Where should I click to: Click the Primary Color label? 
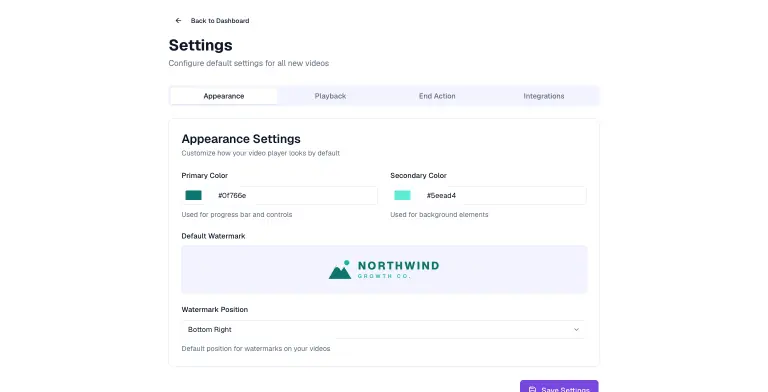click(x=205, y=175)
